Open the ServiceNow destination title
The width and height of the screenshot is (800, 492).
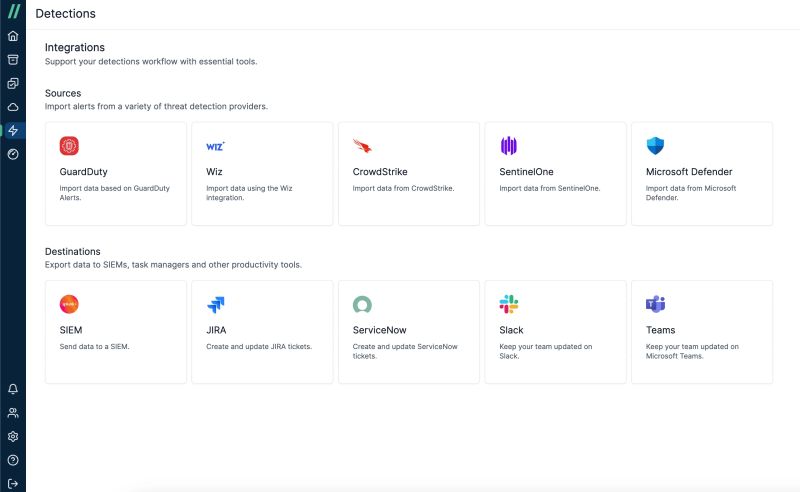[380, 330]
